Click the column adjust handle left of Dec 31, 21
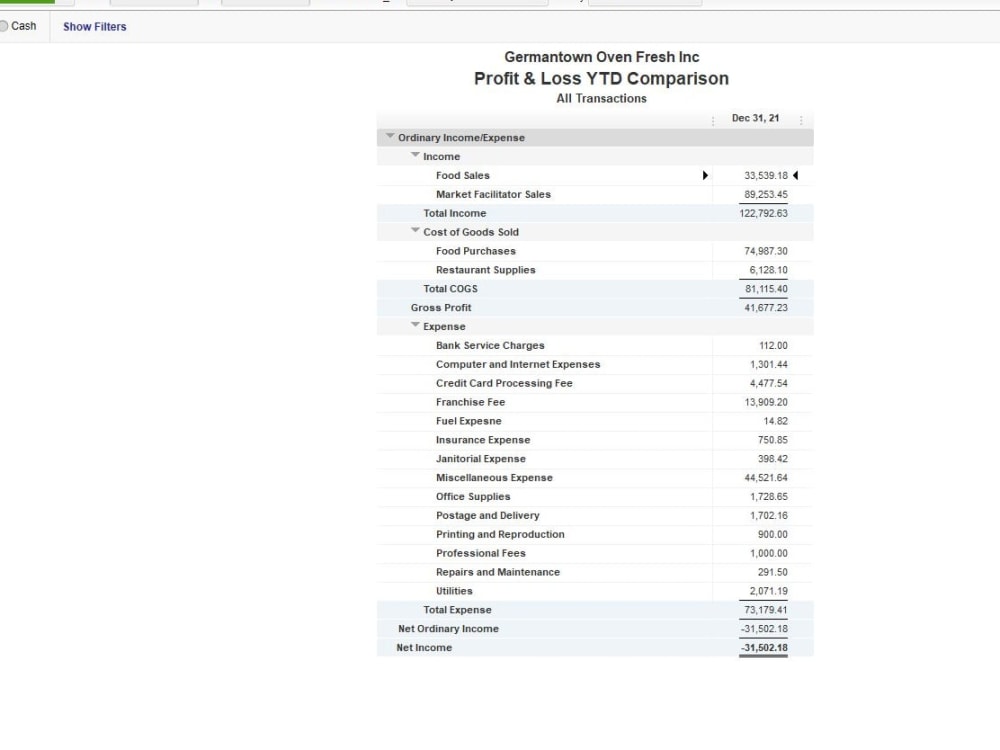Screen dimensions: 1000x750 click(712, 118)
